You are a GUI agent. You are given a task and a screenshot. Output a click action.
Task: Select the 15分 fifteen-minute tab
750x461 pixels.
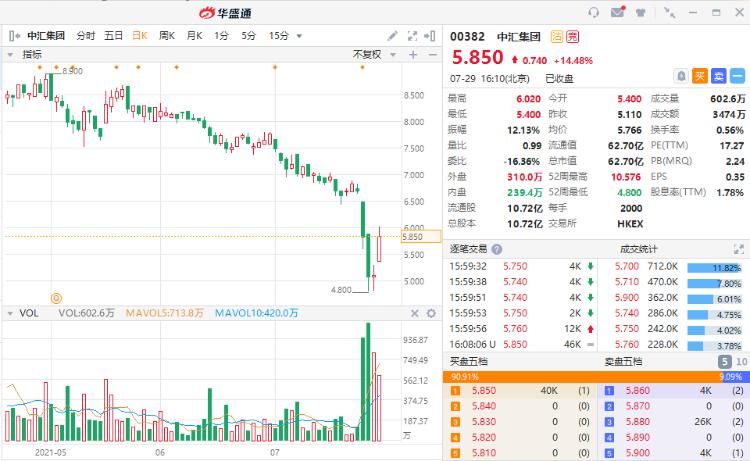pyautogui.click(x=278, y=36)
